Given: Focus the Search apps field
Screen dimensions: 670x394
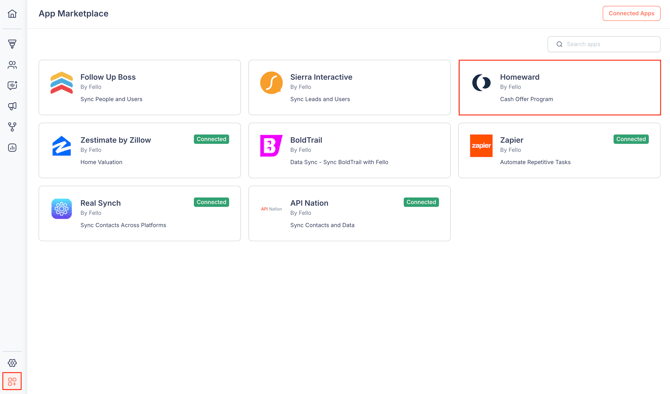Looking at the screenshot, I should 604,44.
